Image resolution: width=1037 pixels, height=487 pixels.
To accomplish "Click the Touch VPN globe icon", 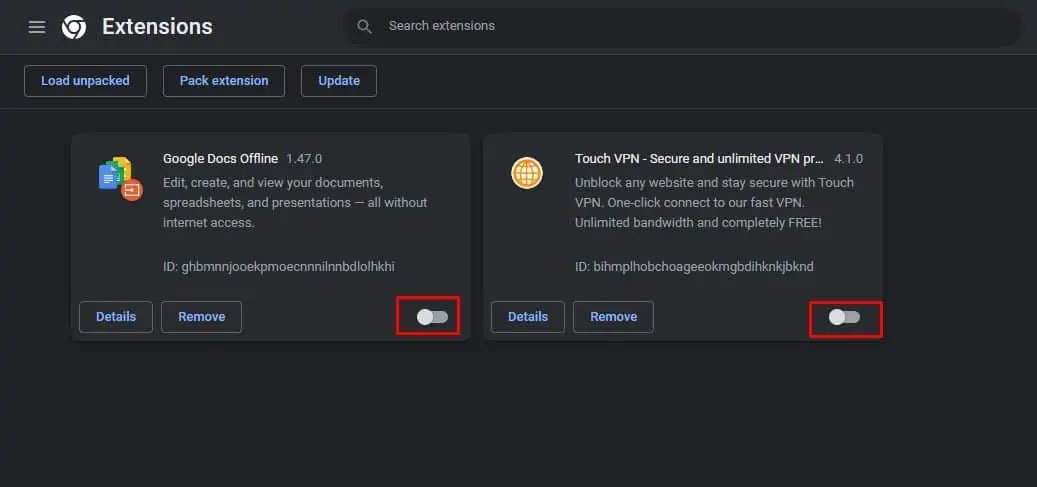I will click(x=527, y=173).
